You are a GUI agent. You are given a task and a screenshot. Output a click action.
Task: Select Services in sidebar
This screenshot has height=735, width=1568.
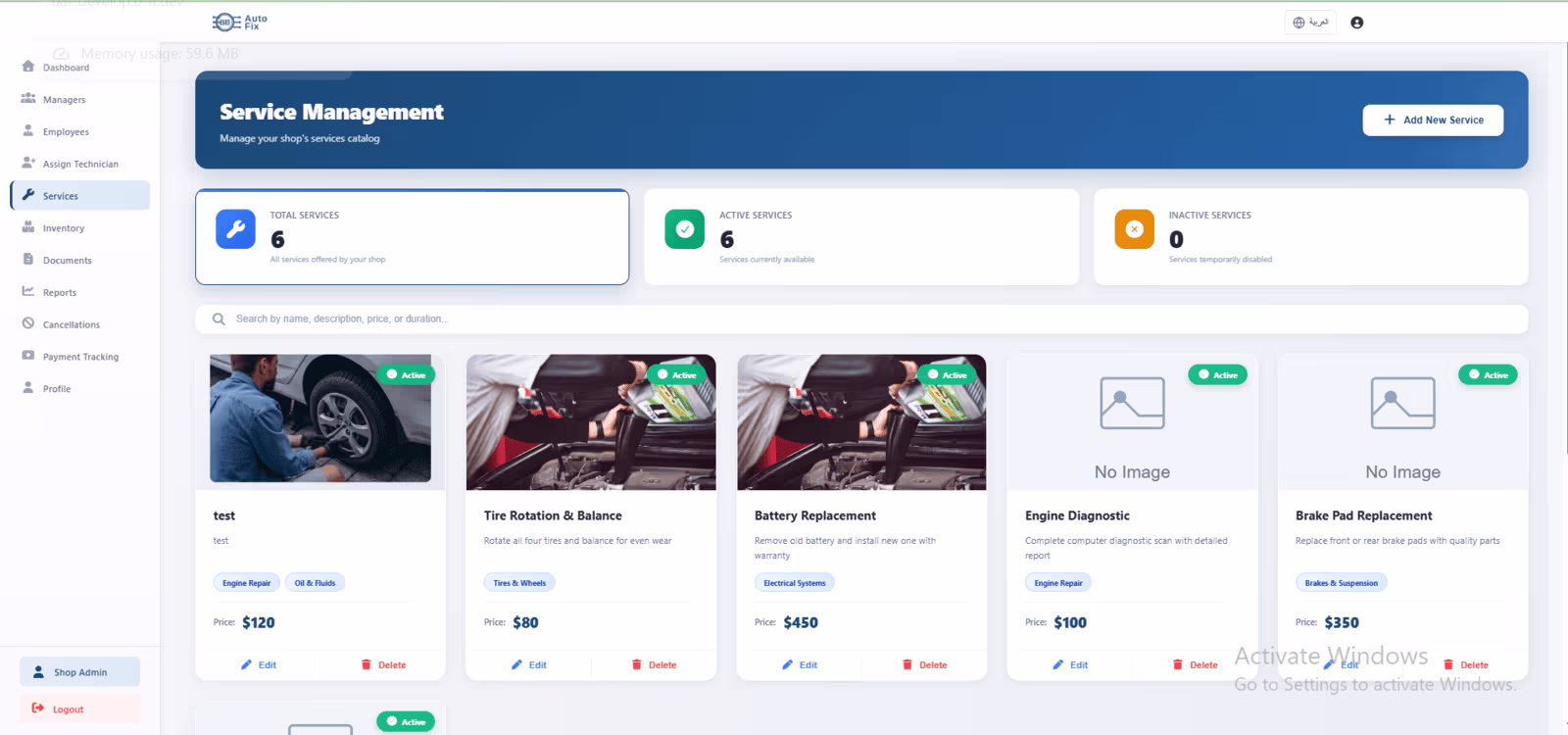click(80, 196)
